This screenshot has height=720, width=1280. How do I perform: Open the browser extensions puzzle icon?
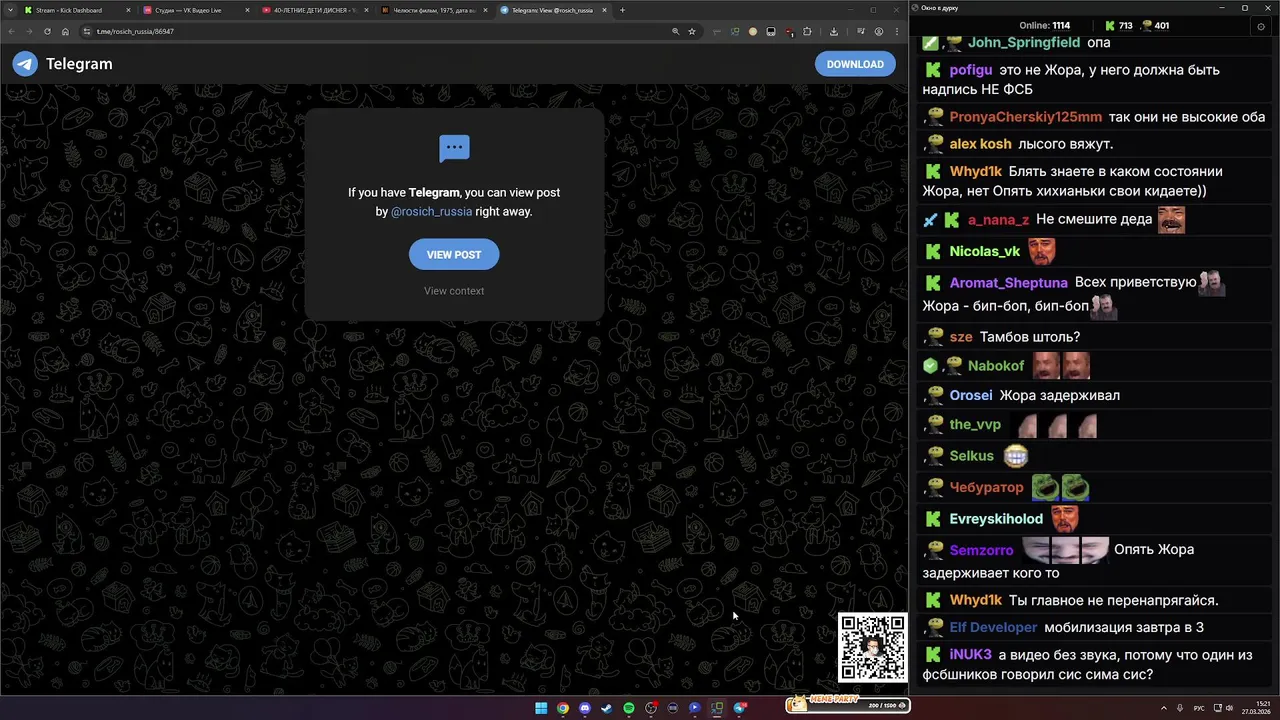point(807,31)
